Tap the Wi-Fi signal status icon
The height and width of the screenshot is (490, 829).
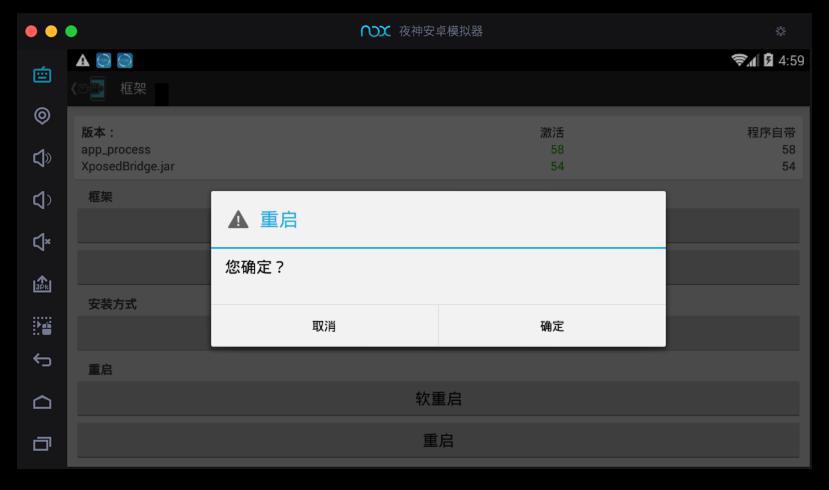click(739, 60)
